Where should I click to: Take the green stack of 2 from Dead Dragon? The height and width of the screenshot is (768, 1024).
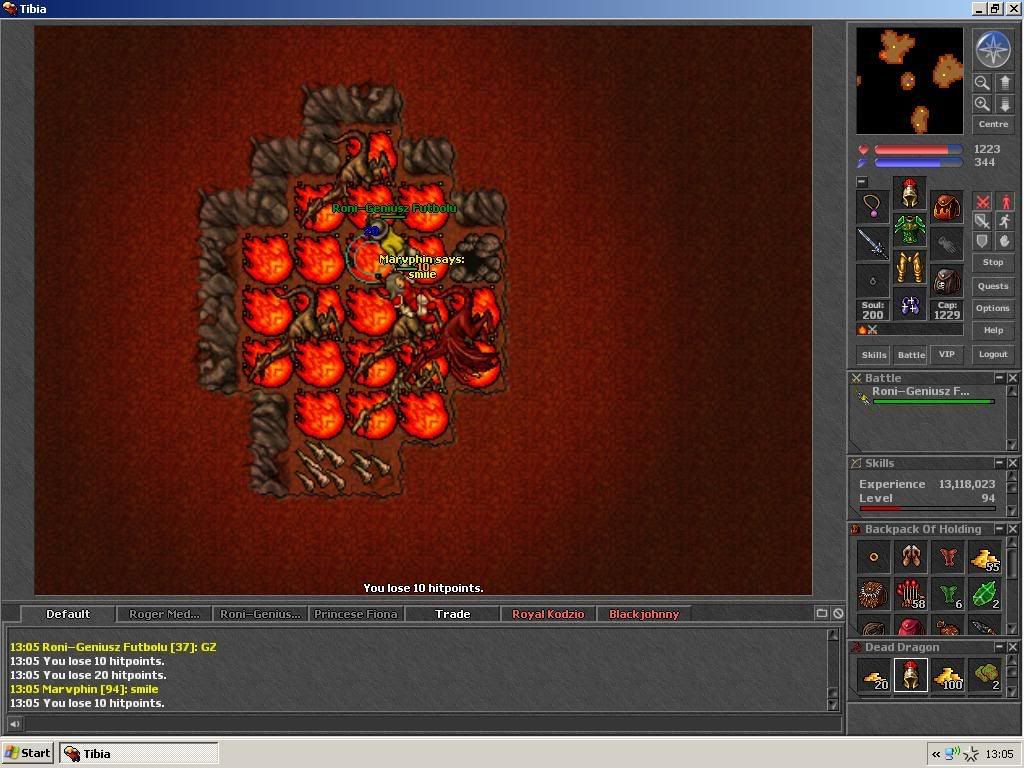pos(985,675)
